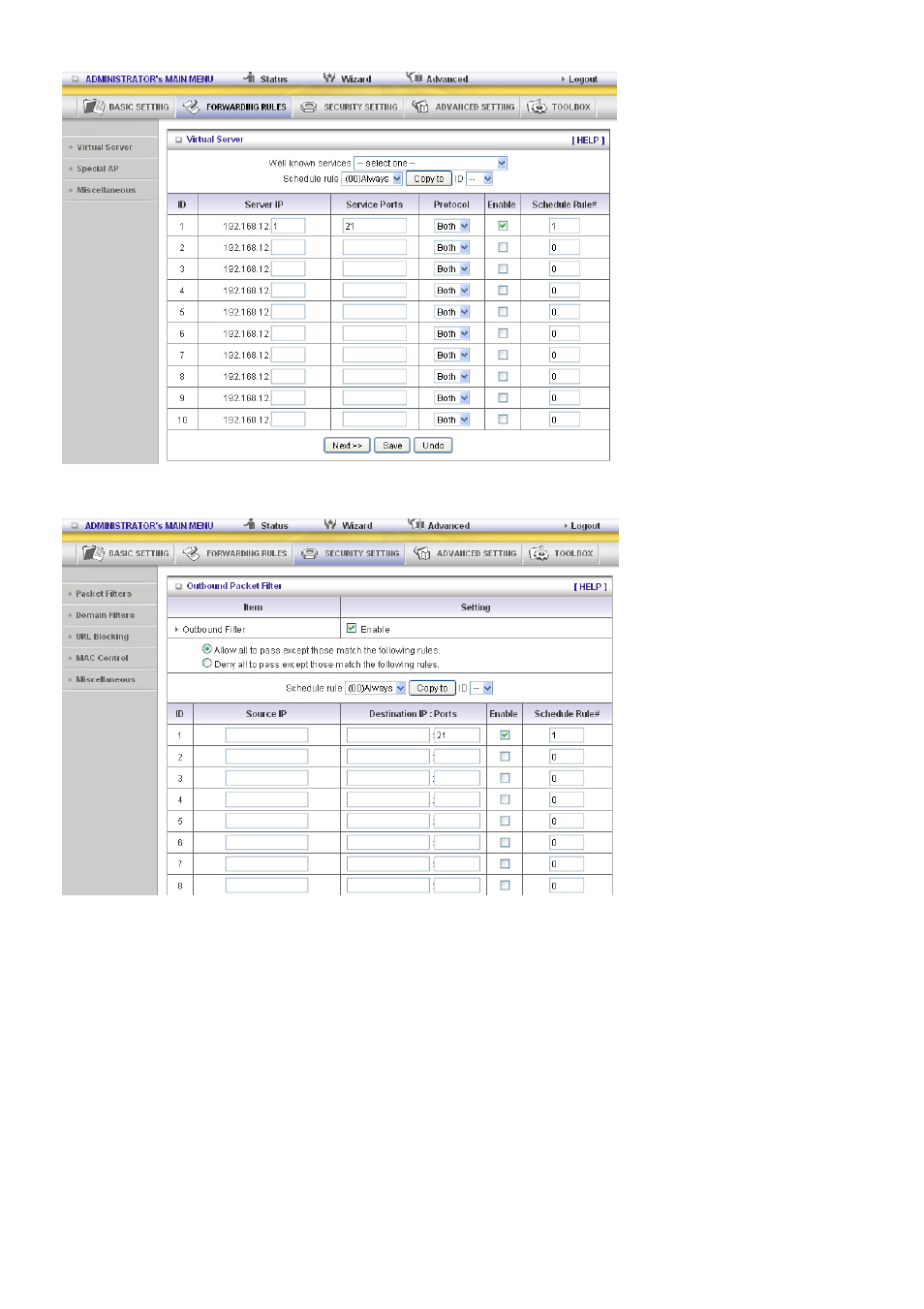Click Destination IP field of Outbound rule 3

[387, 778]
